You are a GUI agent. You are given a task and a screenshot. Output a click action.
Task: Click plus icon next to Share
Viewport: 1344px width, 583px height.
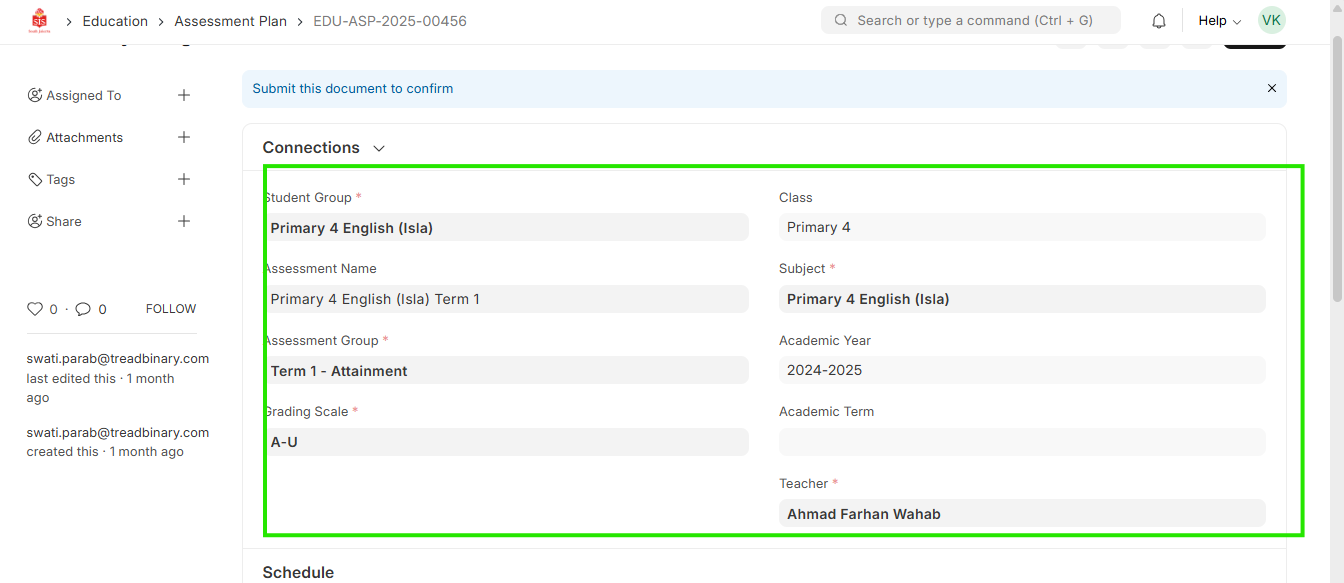pyautogui.click(x=184, y=221)
